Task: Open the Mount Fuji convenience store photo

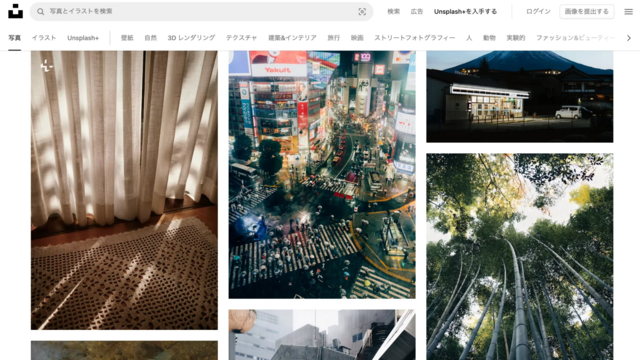Action: coord(520,97)
